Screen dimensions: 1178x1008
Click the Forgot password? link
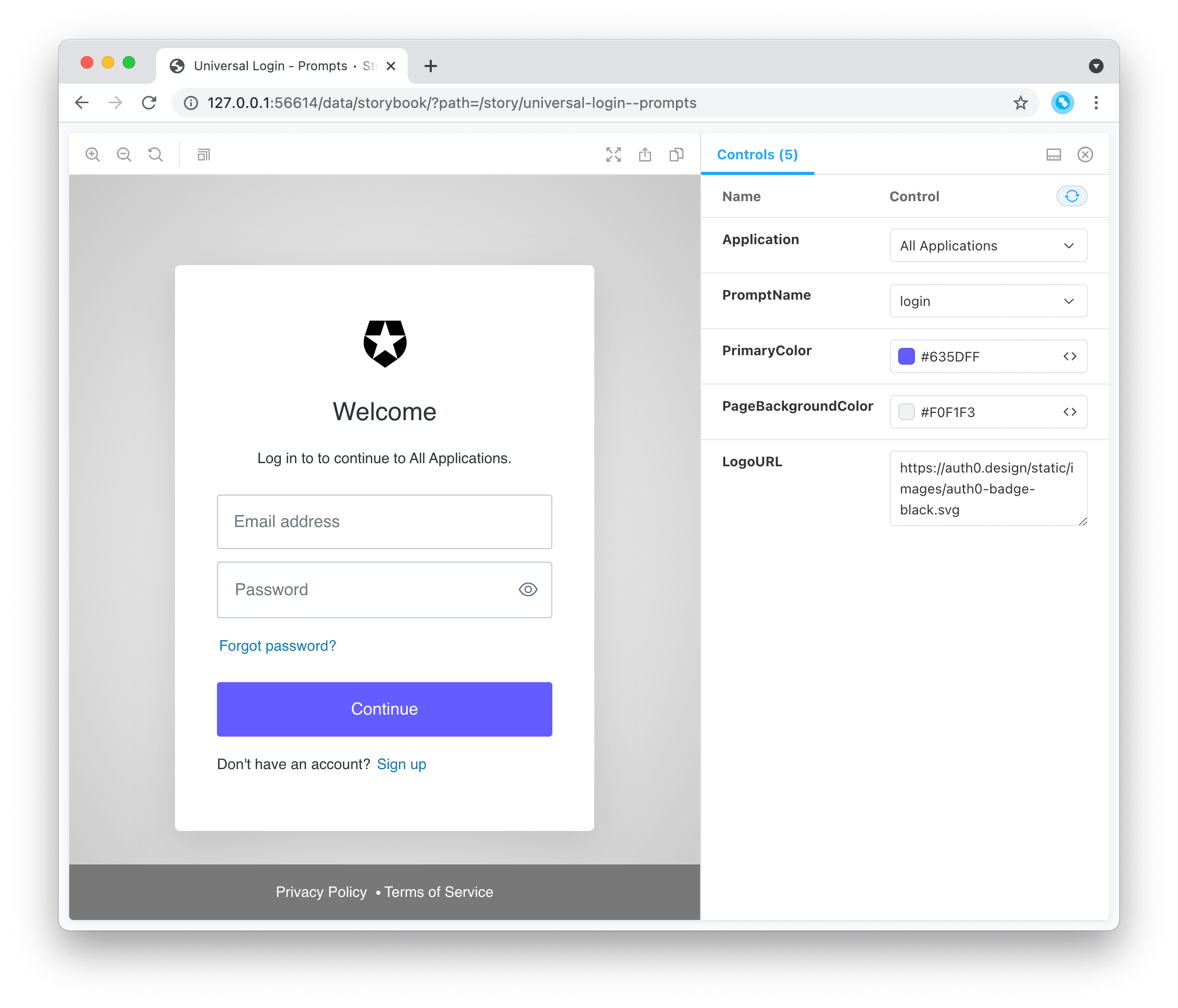click(277, 645)
